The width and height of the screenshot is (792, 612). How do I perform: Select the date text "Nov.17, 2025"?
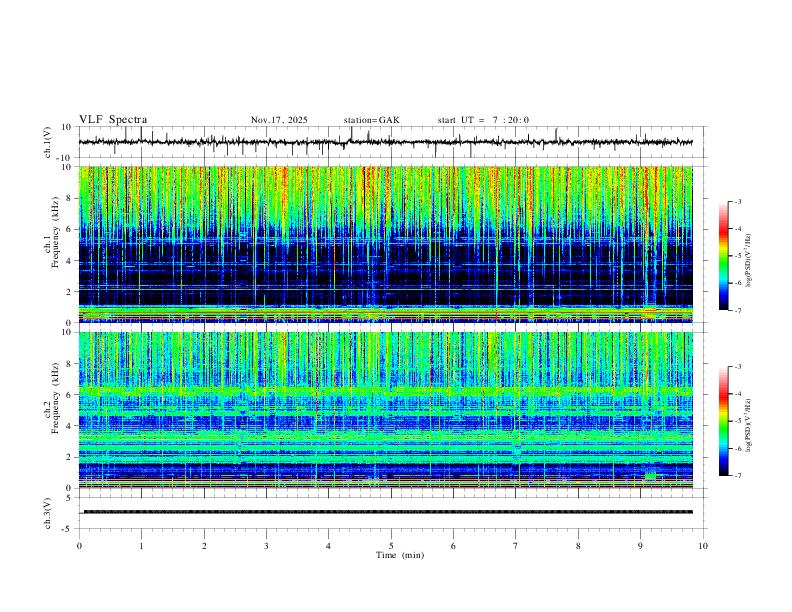click(279, 120)
